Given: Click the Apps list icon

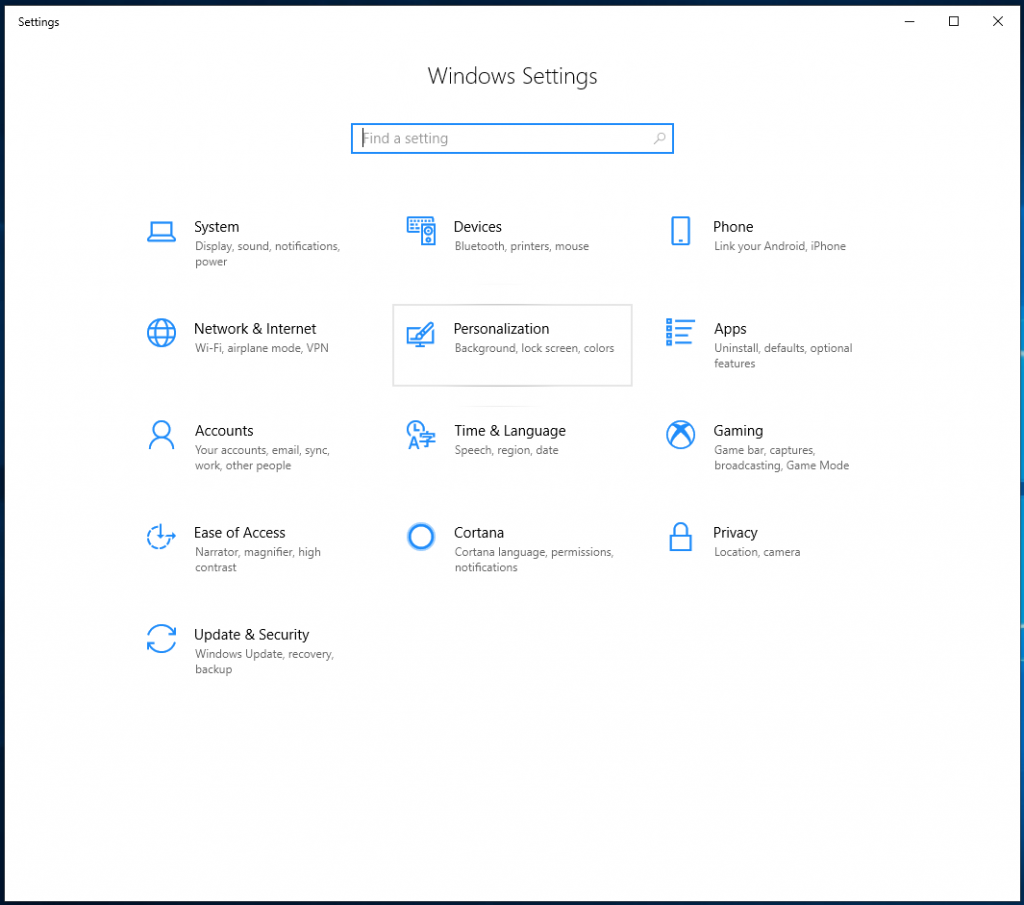Looking at the screenshot, I should point(681,333).
